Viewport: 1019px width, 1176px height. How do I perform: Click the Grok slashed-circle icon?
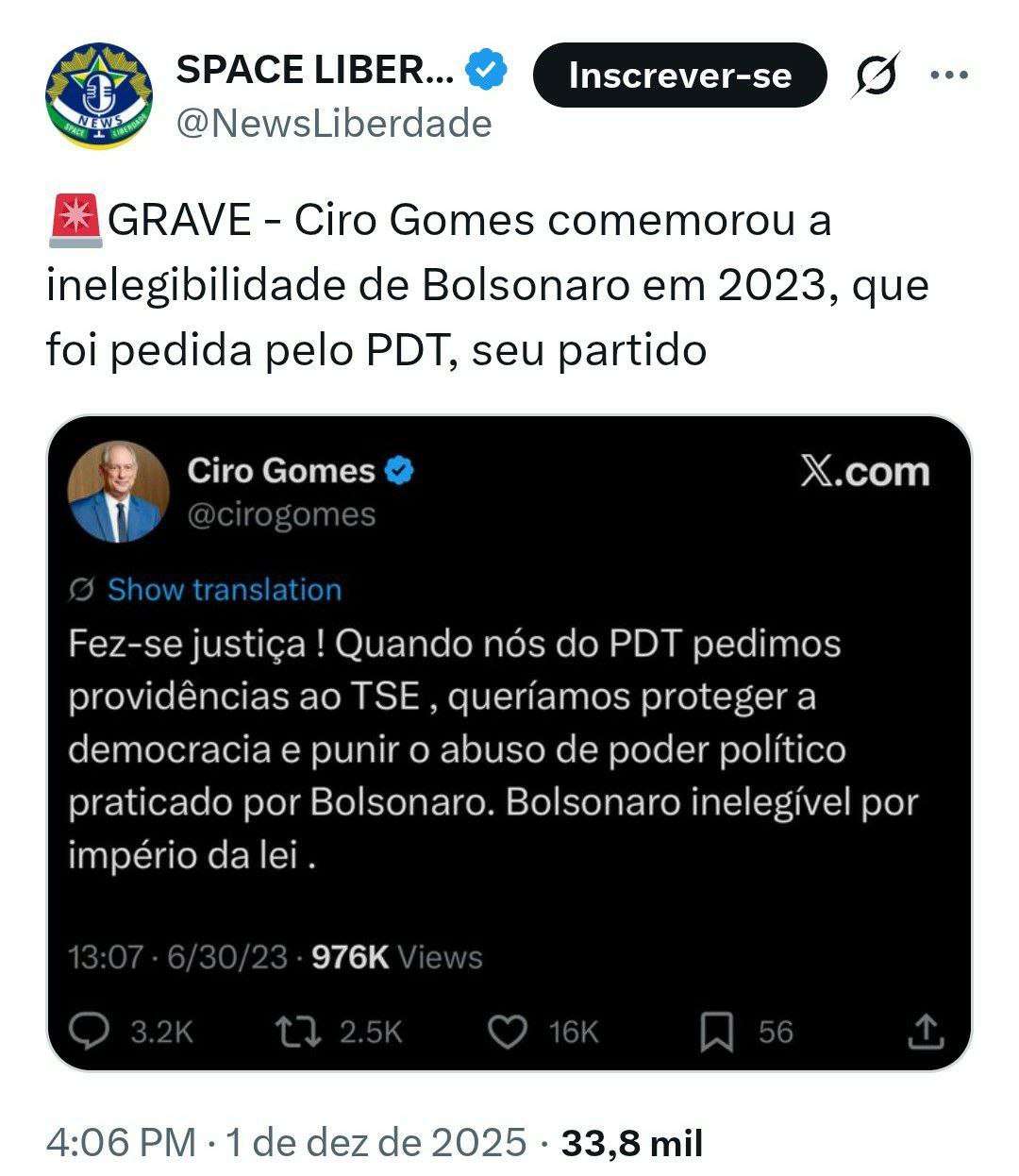pos(874,76)
